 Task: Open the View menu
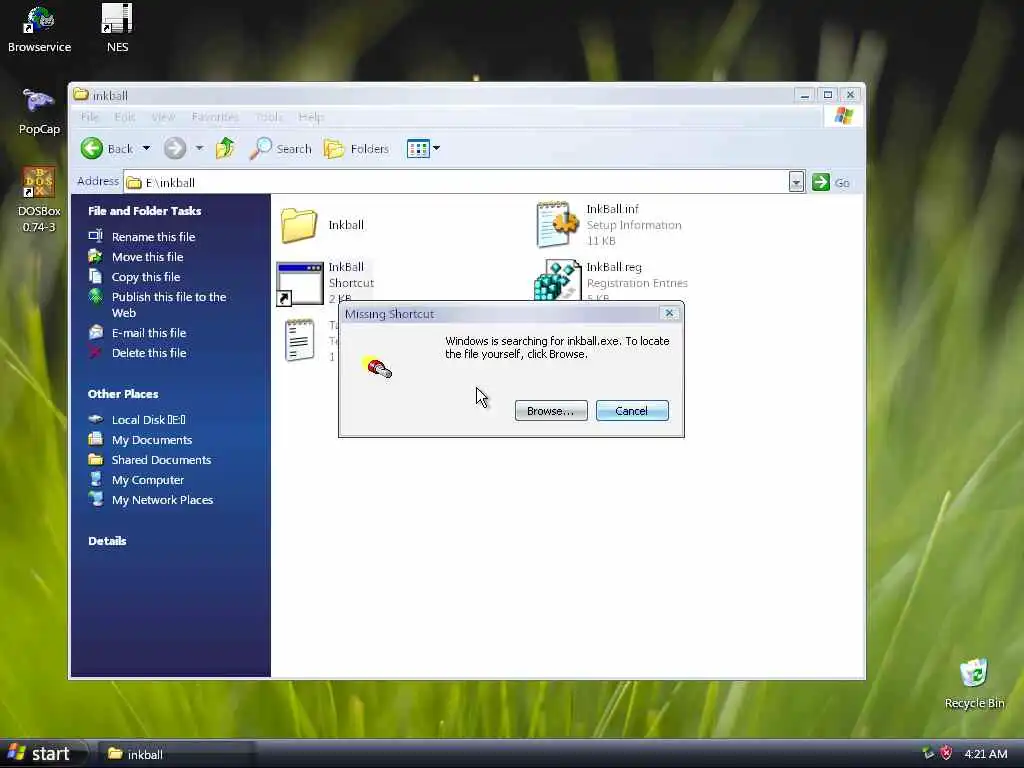pos(163,117)
